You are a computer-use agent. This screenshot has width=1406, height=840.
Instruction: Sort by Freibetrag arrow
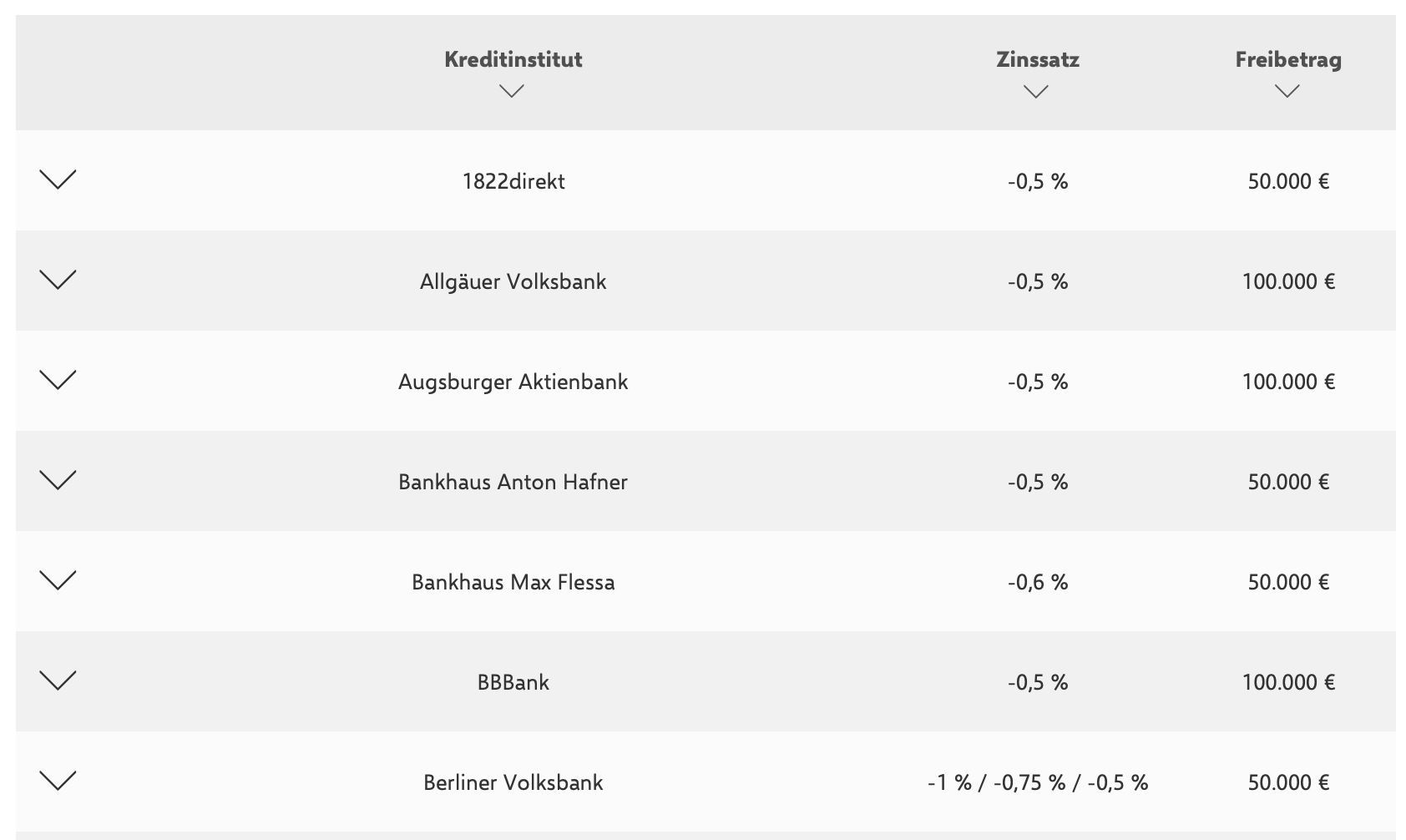[x=1287, y=91]
